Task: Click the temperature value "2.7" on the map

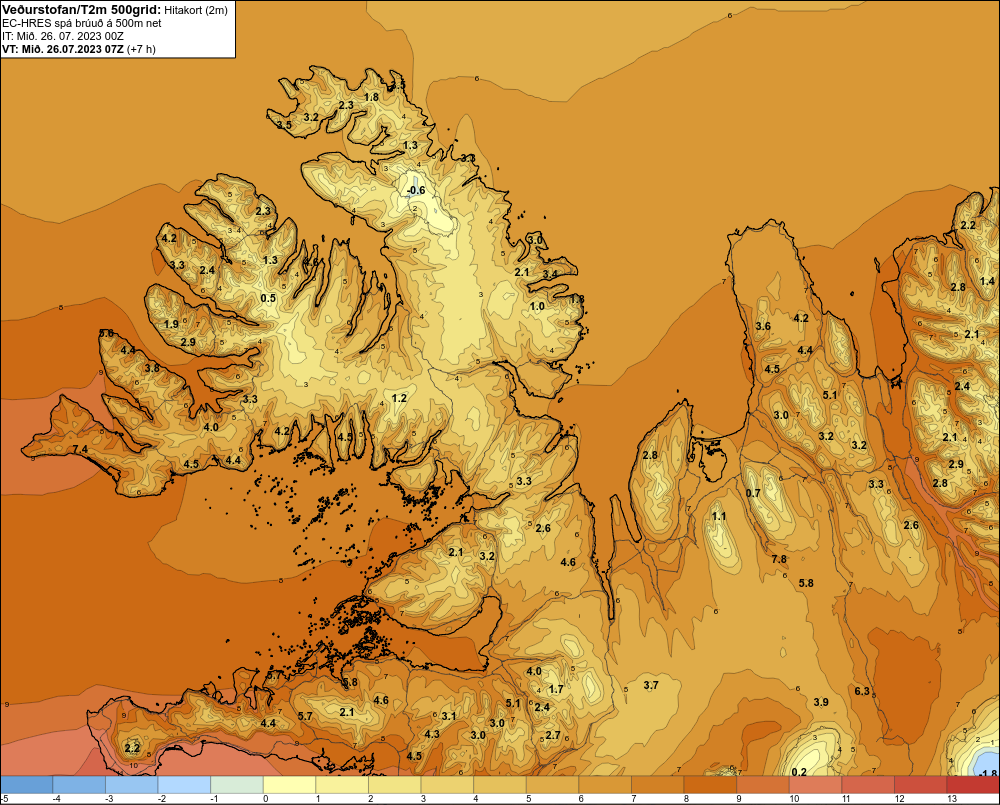Action: click(553, 735)
